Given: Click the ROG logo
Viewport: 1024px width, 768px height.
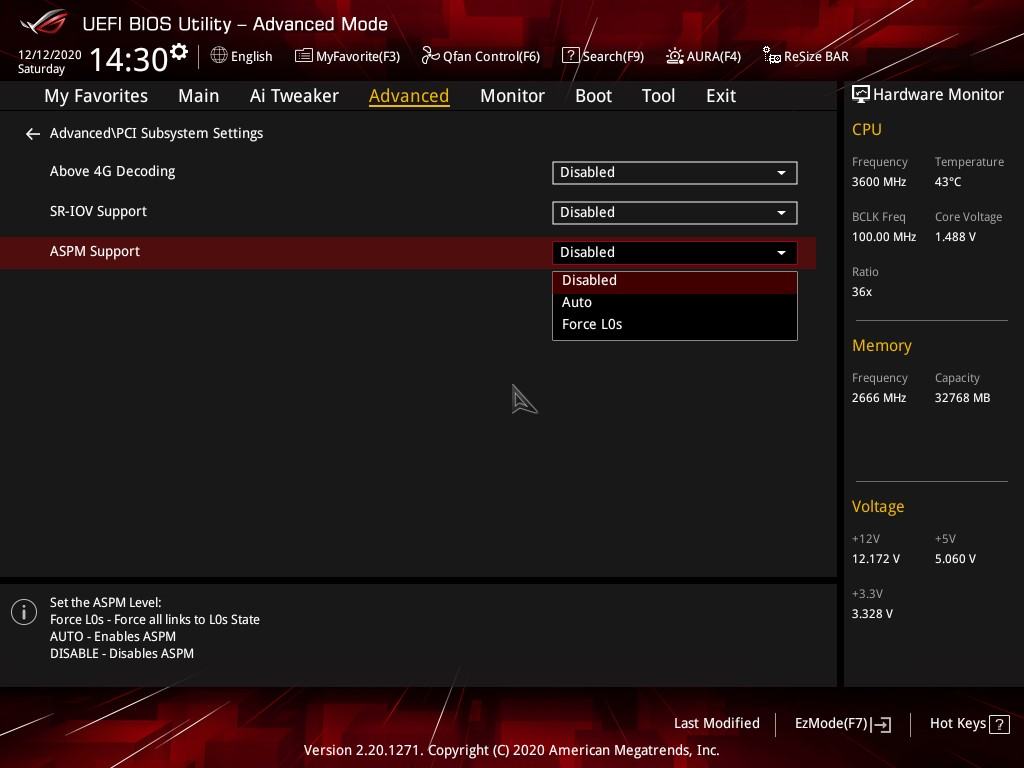Looking at the screenshot, I should 44,22.
